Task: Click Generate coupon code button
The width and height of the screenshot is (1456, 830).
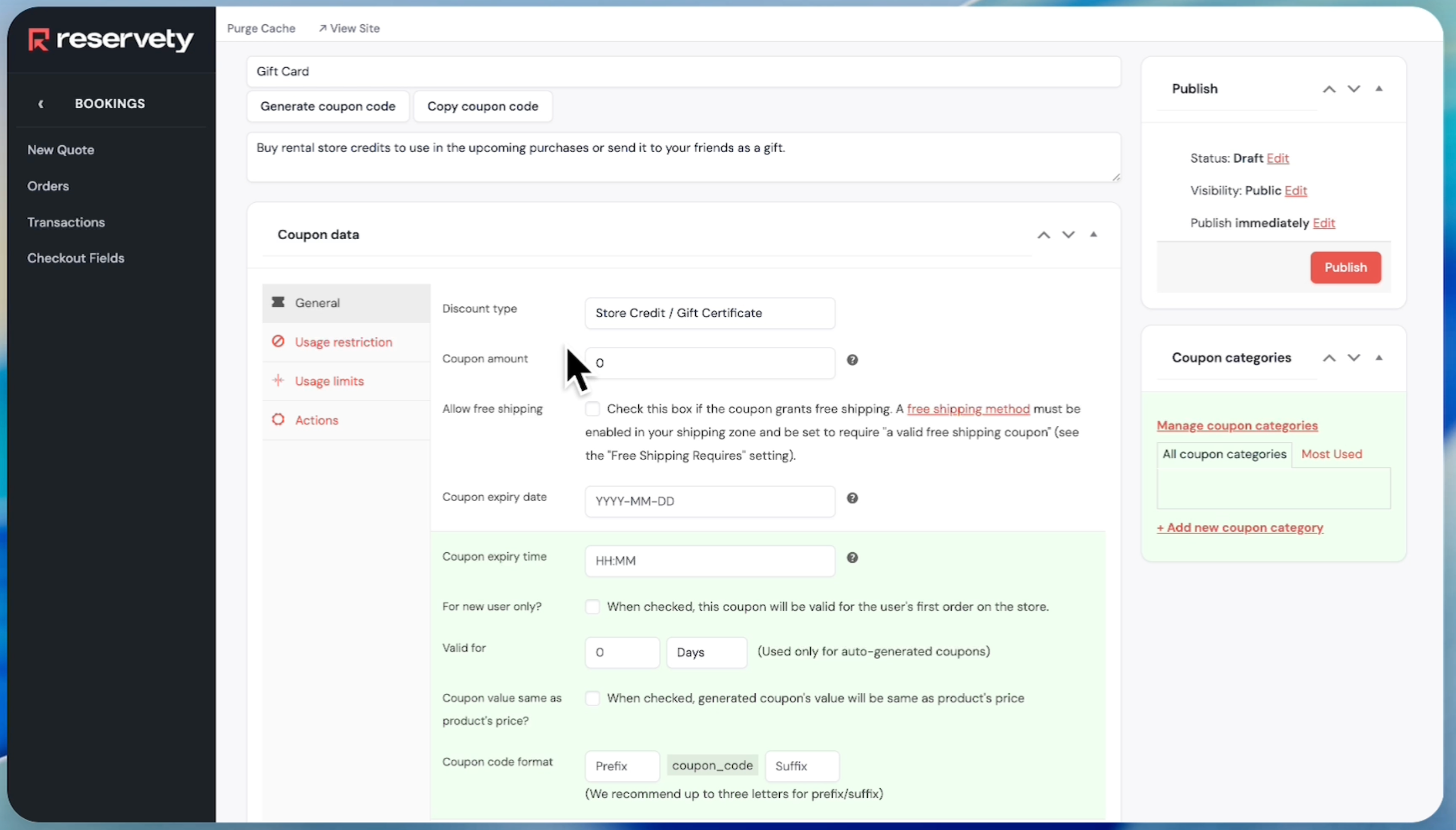Action: tap(328, 107)
